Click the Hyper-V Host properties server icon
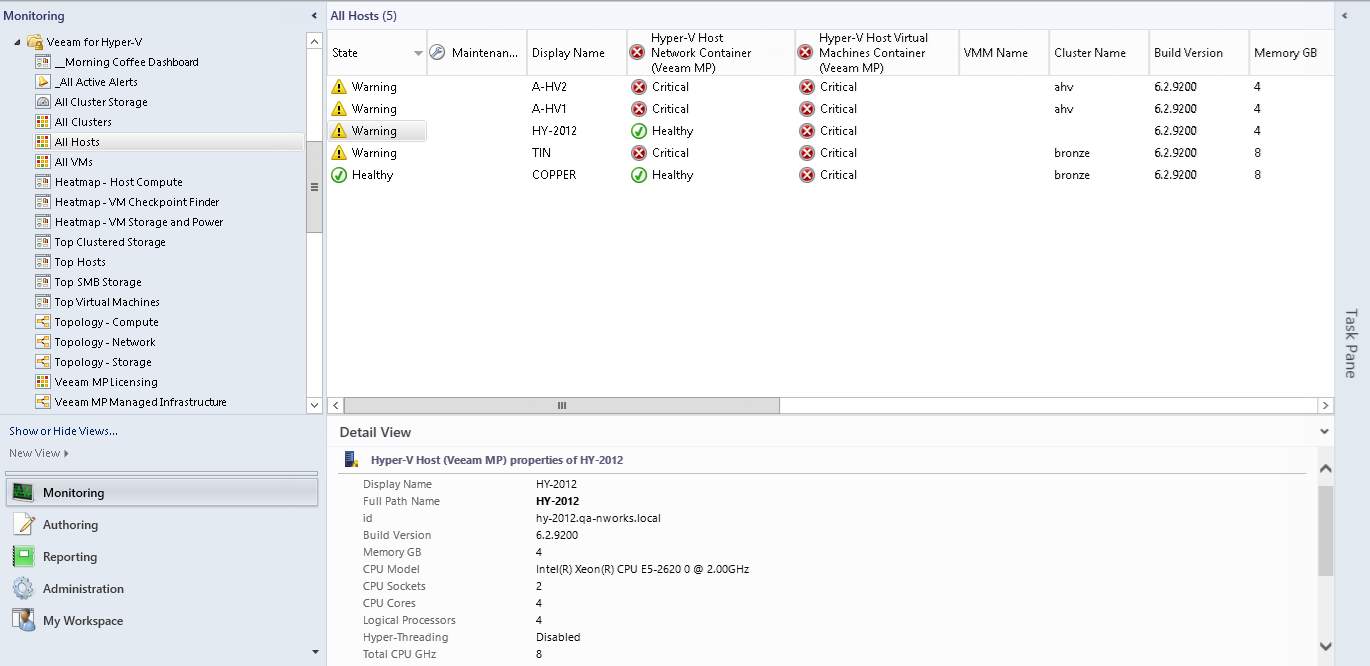 click(x=351, y=460)
